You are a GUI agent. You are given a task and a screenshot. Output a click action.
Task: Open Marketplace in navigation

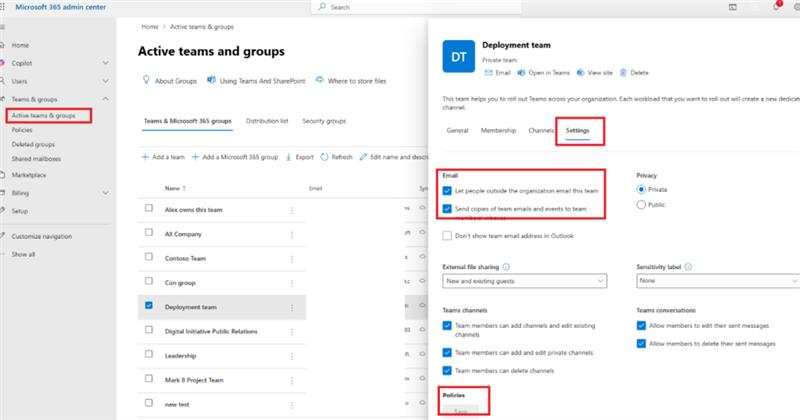[x=29, y=175]
